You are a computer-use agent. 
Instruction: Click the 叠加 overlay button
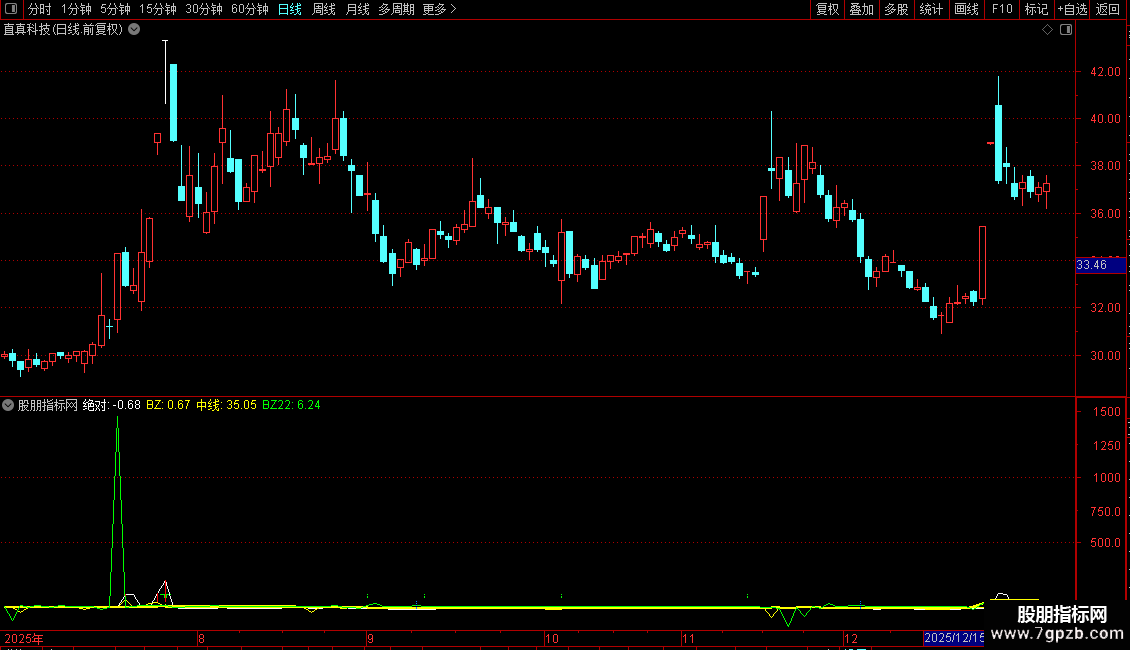(x=861, y=9)
